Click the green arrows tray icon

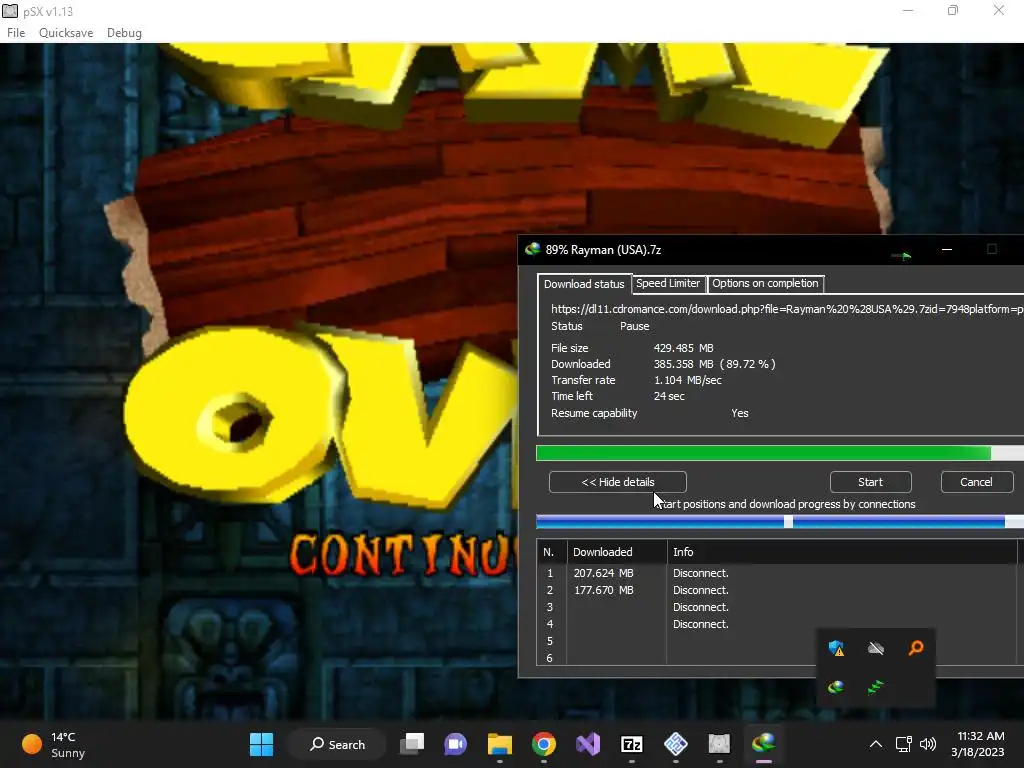pyautogui.click(x=876, y=687)
